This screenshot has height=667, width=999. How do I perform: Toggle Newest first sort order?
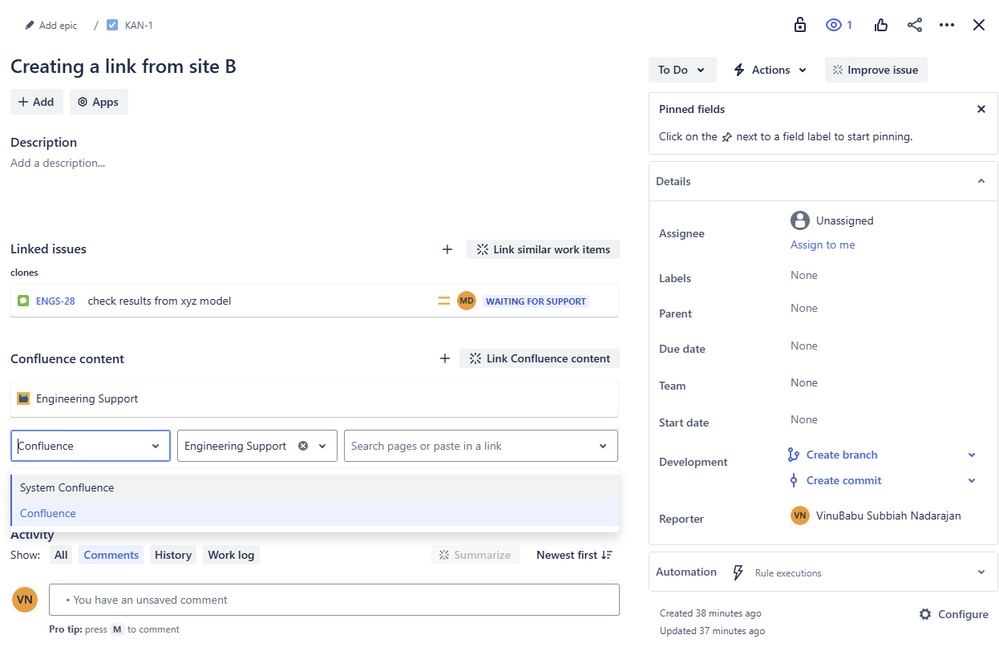[x=574, y=556]
